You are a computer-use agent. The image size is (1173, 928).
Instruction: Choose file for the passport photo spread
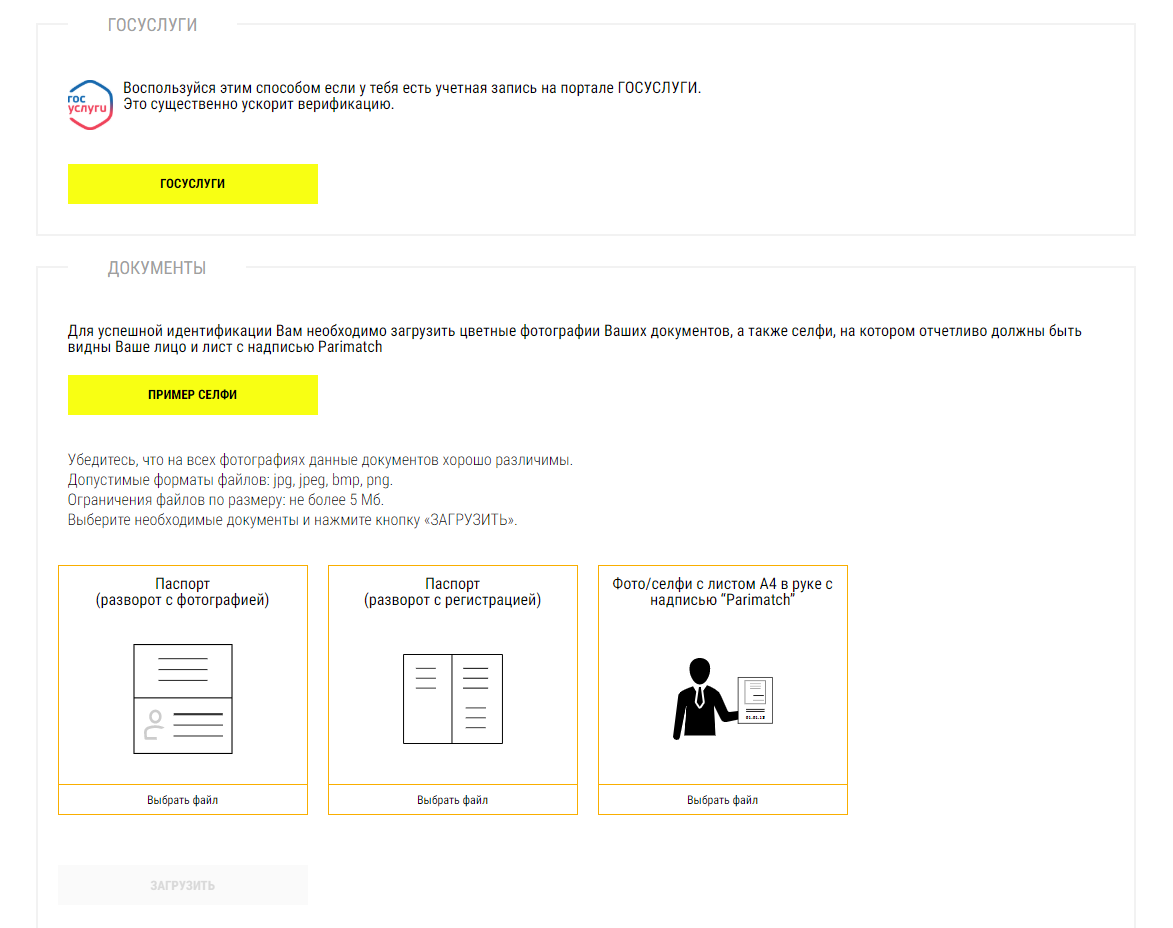pos(183,800)
